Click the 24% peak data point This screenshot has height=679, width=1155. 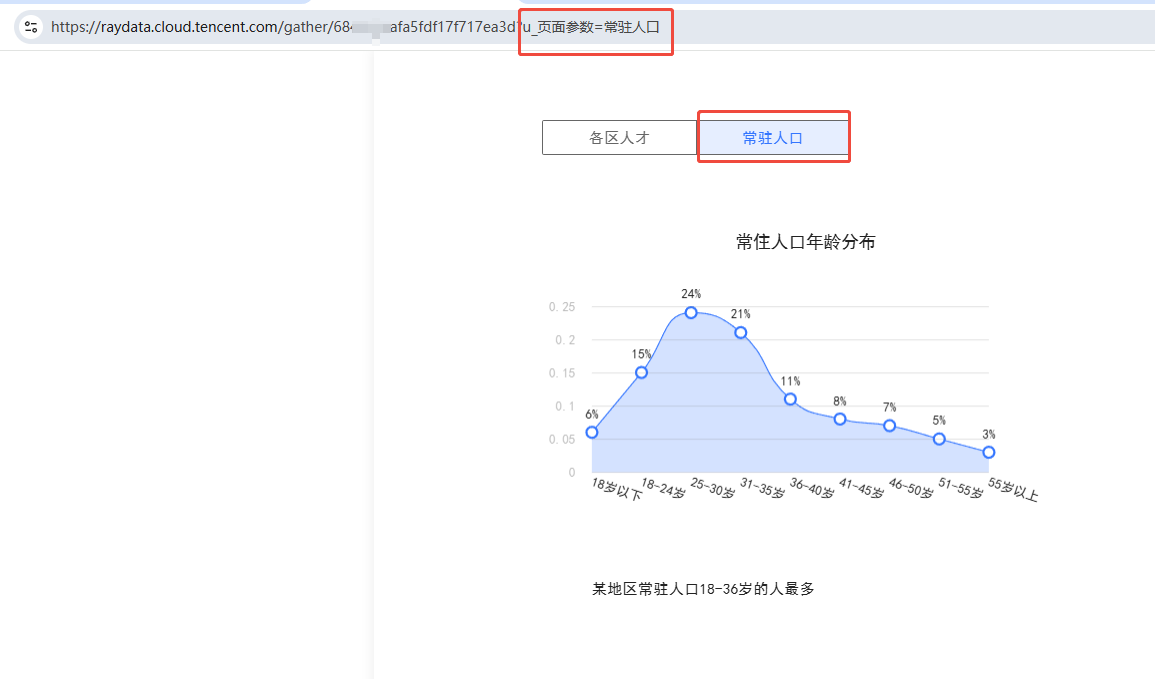691,313
